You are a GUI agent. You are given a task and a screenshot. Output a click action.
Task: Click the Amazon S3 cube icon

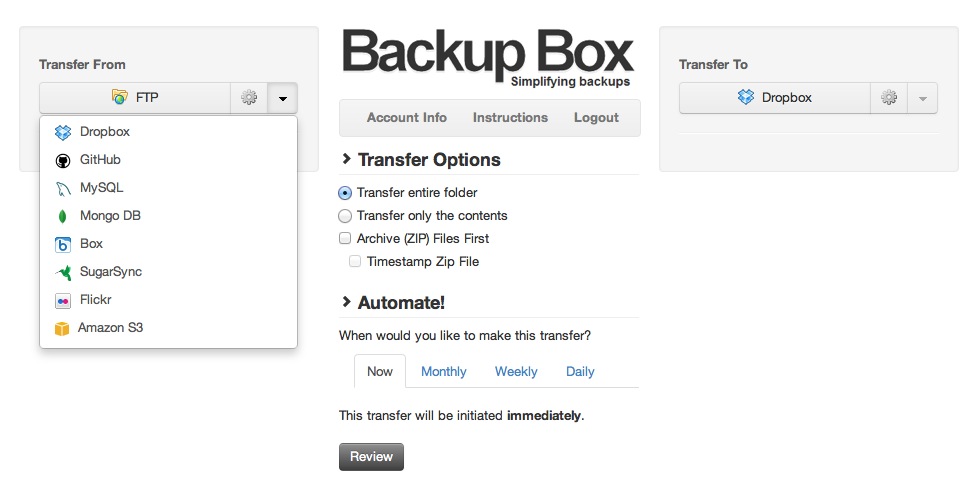(x=62, y=328)
